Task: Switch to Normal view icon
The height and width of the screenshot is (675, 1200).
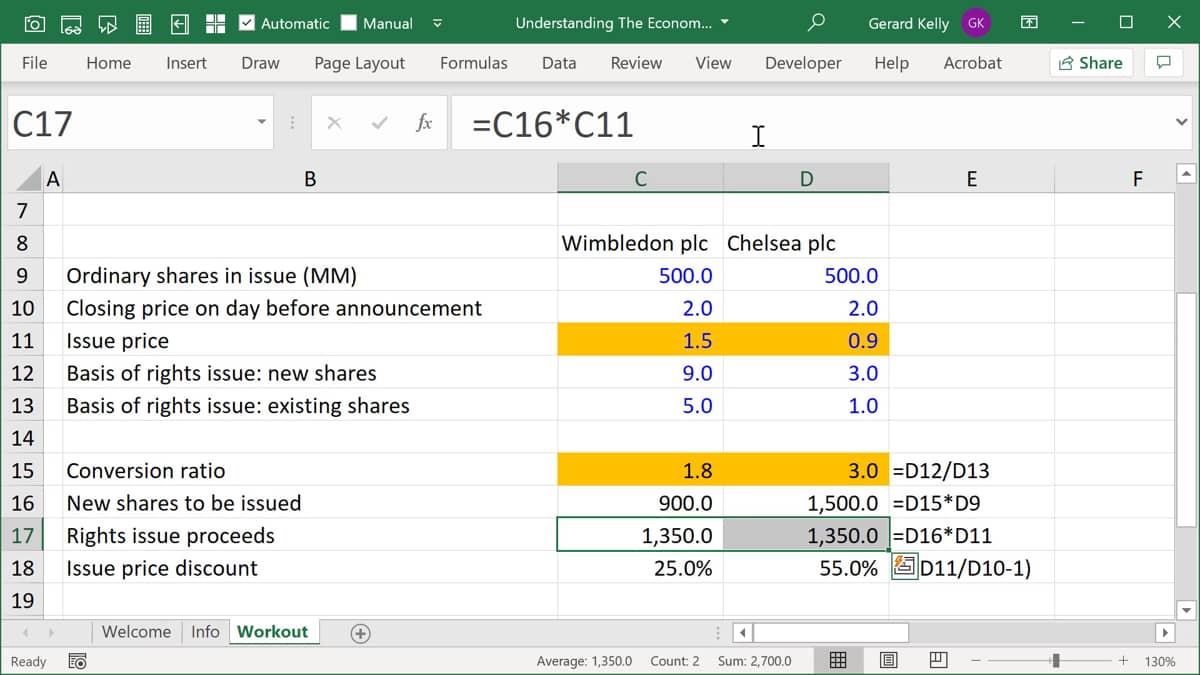Action: coord(839,660)
